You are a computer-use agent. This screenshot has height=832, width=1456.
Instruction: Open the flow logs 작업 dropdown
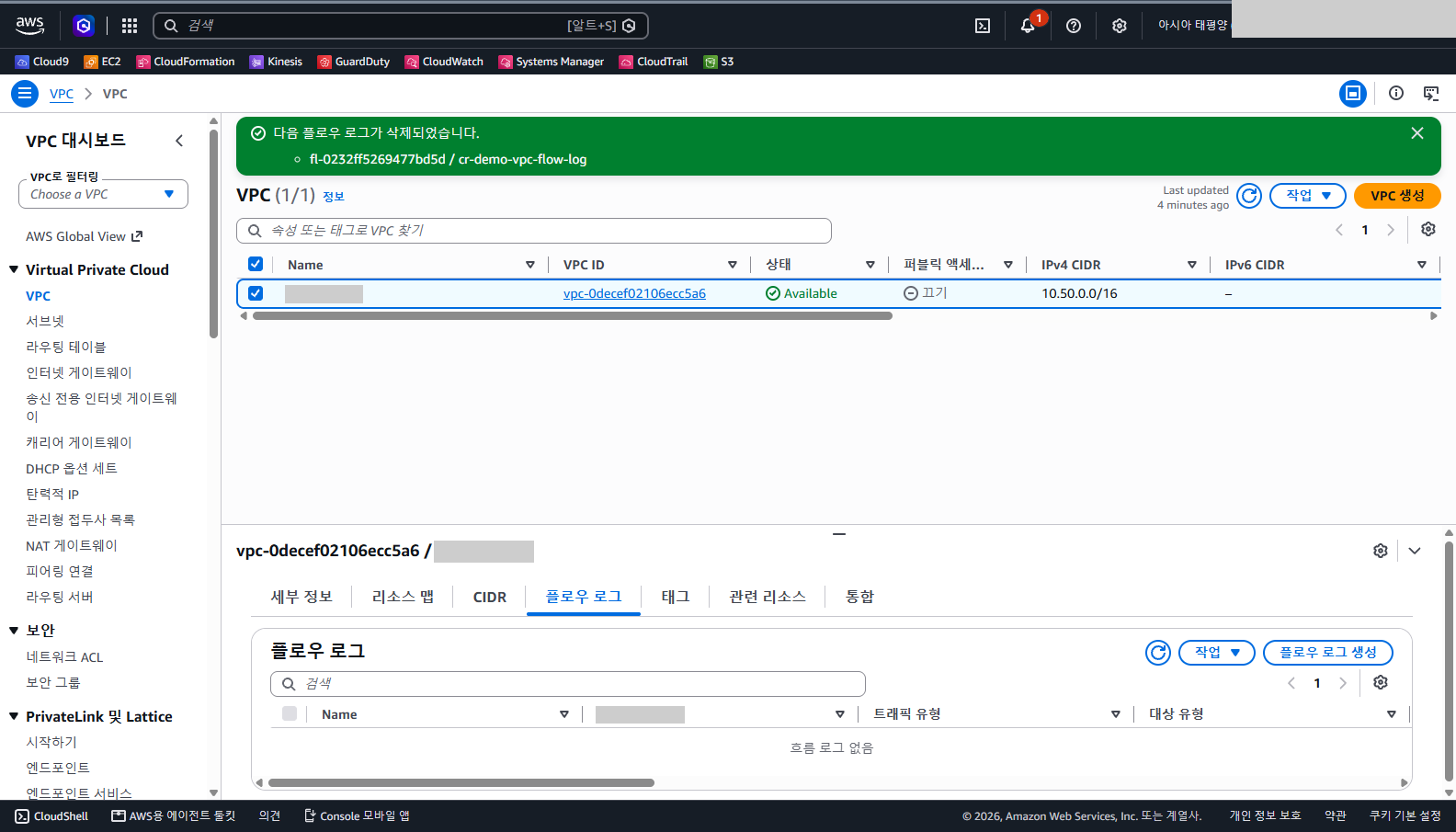click(x=1217, y=653)
